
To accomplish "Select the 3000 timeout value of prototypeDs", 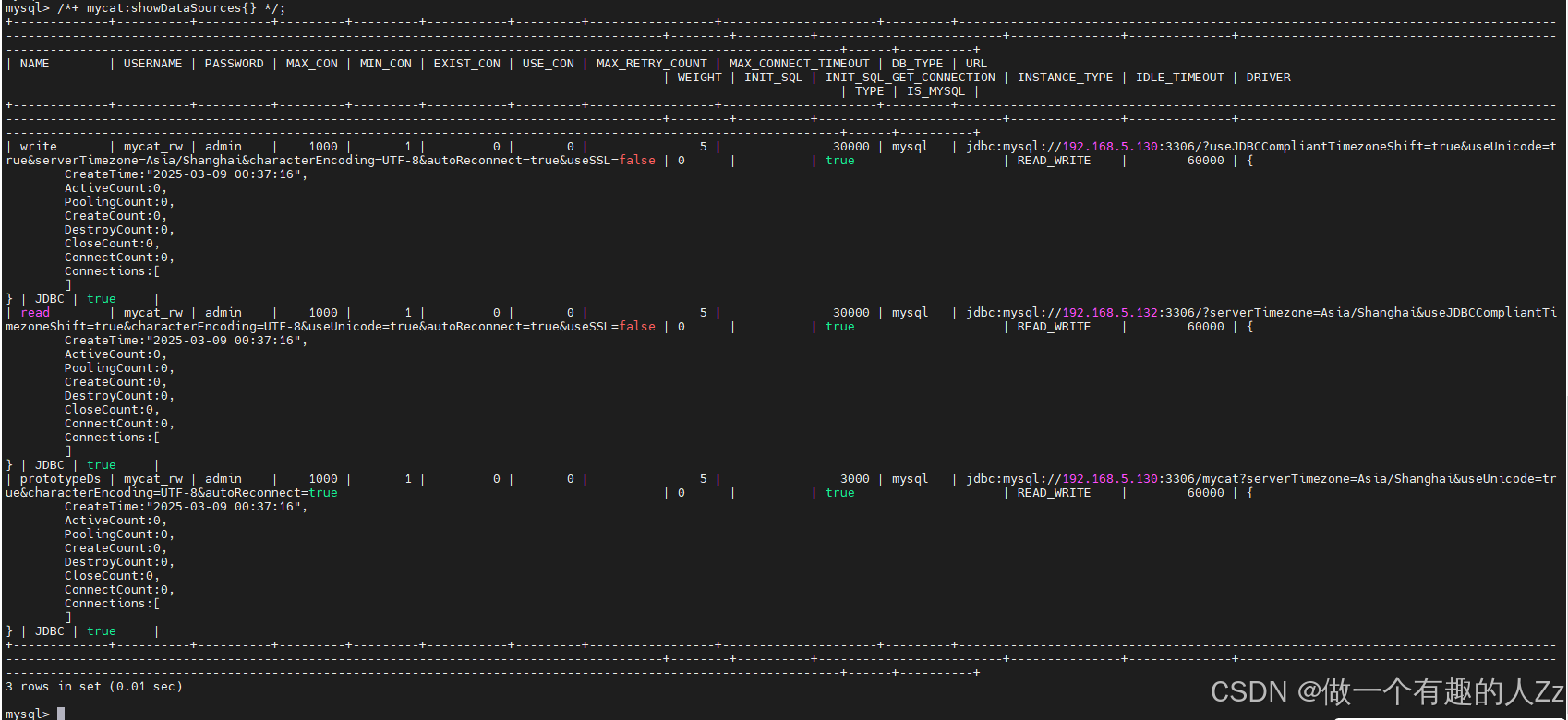I will [x=854, y=479].
